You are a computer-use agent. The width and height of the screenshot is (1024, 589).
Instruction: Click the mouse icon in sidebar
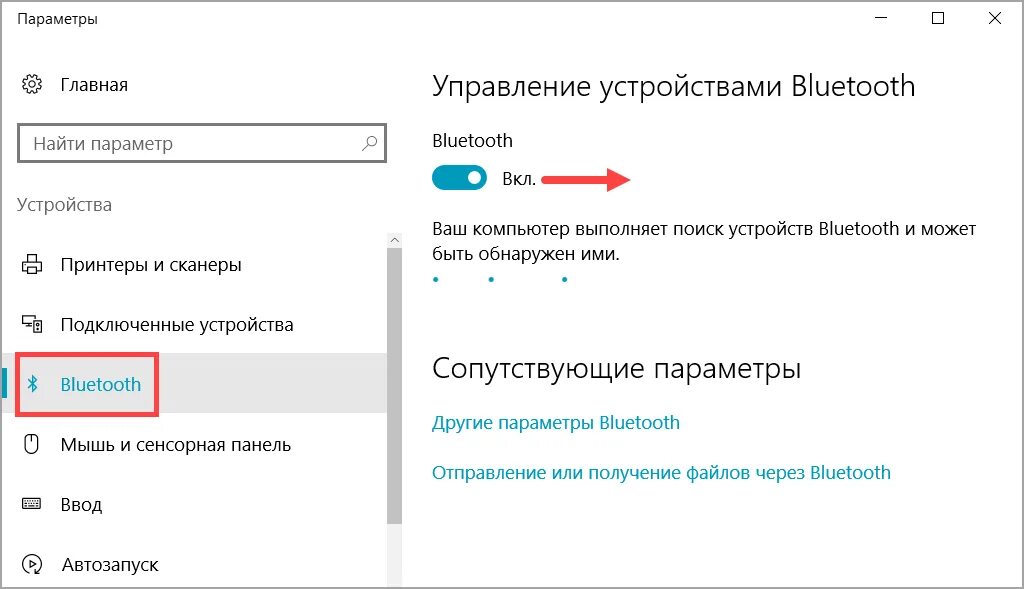[x=31, y=444]
